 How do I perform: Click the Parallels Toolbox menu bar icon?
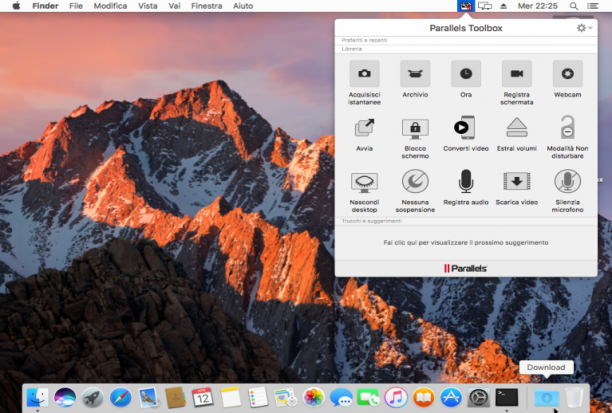[466, 6]
